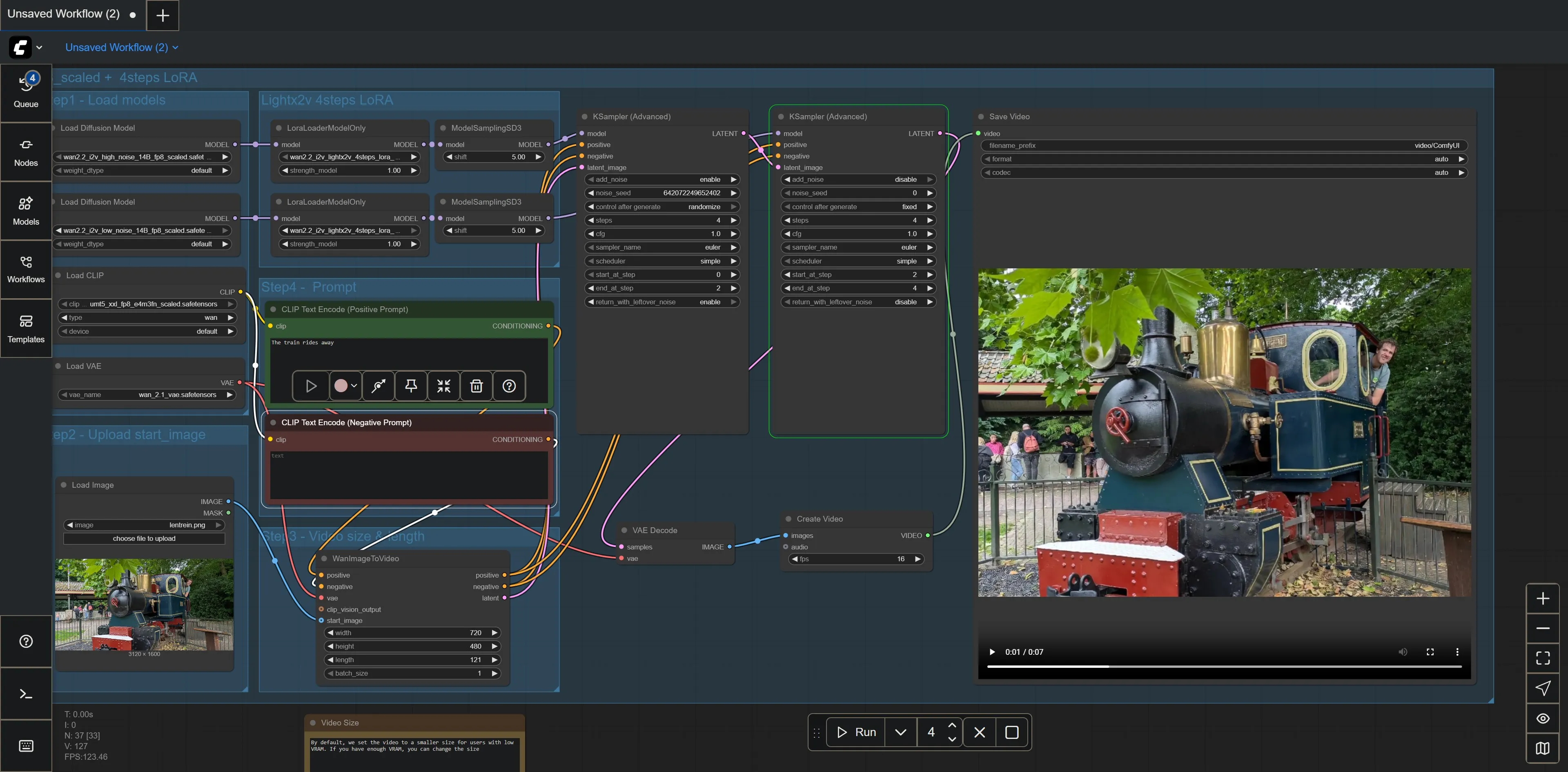The image size is (1568, 772).
Task: Grab the run bar drag handle dots
Action: [x=817, y=732]
